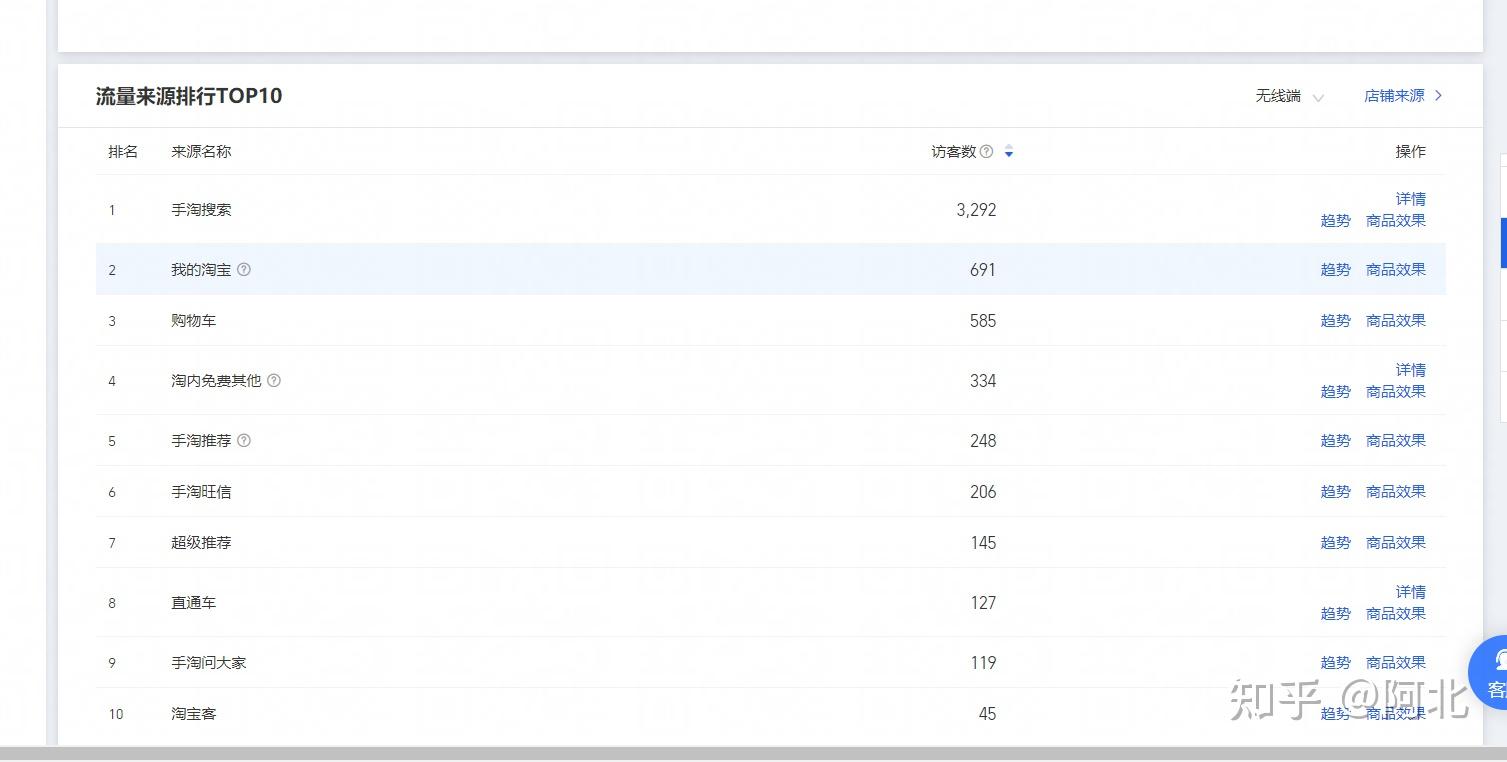
Task: Open the blue customer service bubble
Action: tap(1490, 672)
